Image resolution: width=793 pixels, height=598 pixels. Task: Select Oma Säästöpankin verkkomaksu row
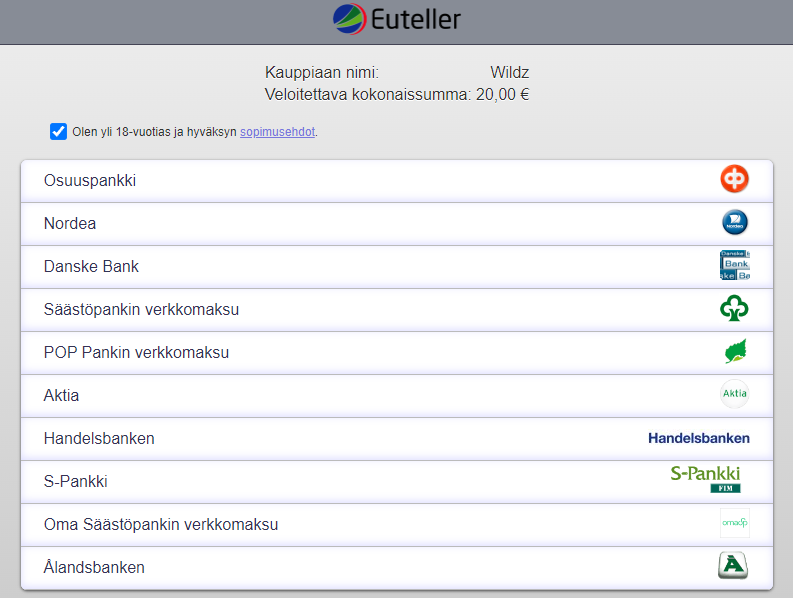tap(397, 525)
